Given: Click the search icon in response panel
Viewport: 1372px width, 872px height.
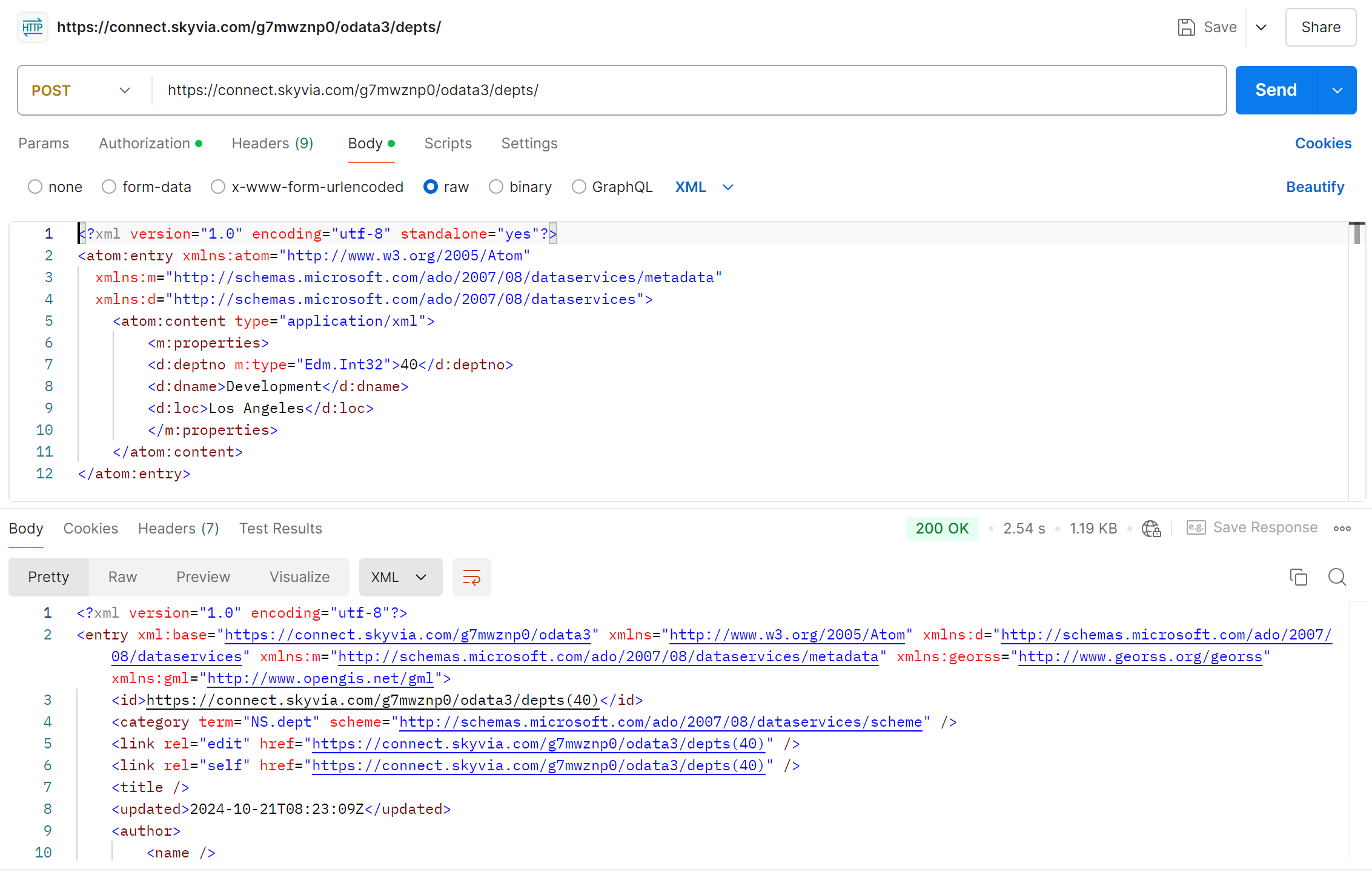Looking at the screenshot, I should (1337, 577).
